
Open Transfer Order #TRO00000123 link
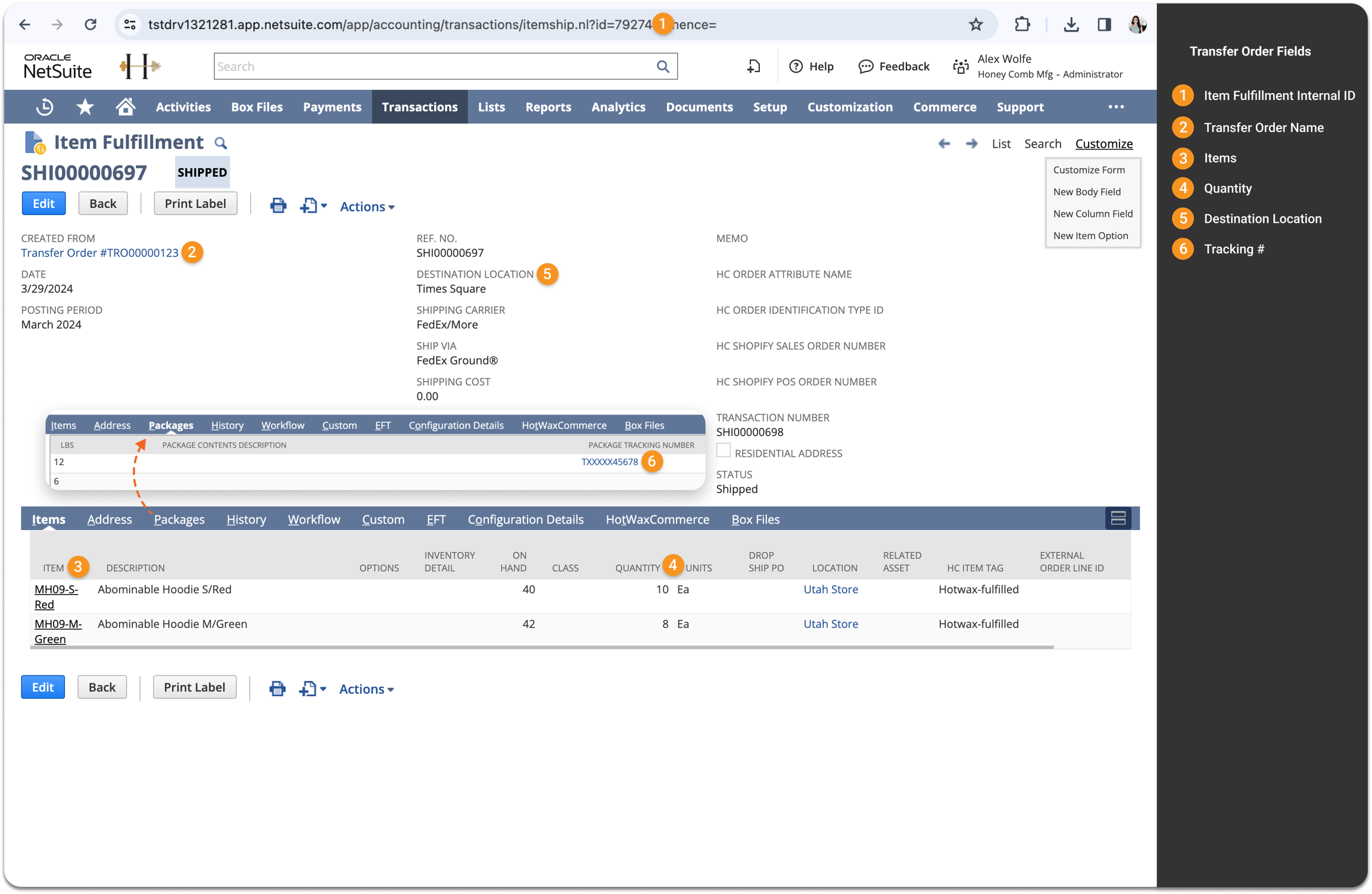click(99, 253)
